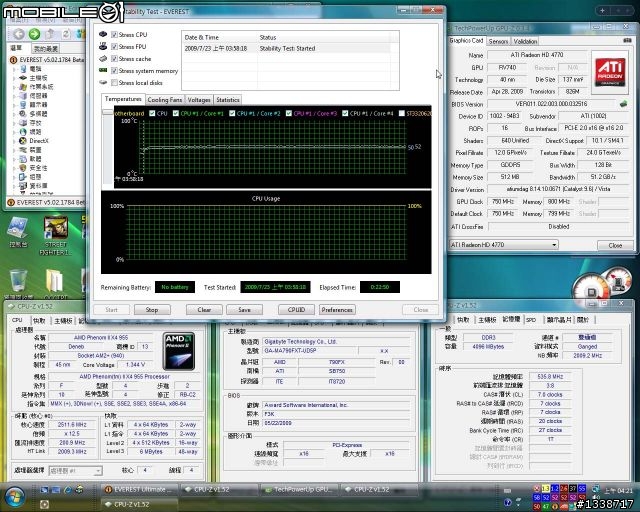Click the refresh icon in EVEREST toolbar

click(x=66, y=34)
